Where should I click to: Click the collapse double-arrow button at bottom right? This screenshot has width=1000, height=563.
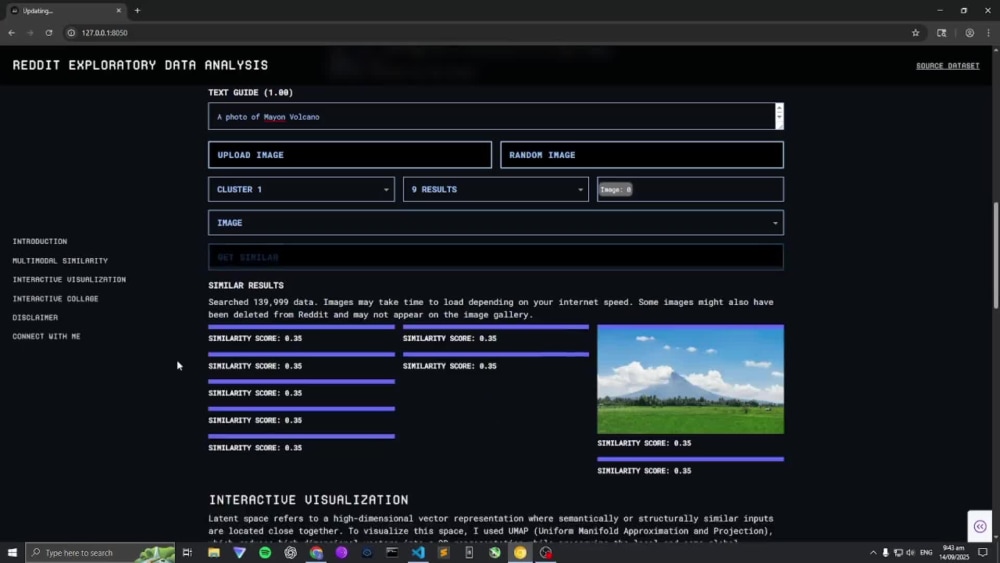click(980, 526)
